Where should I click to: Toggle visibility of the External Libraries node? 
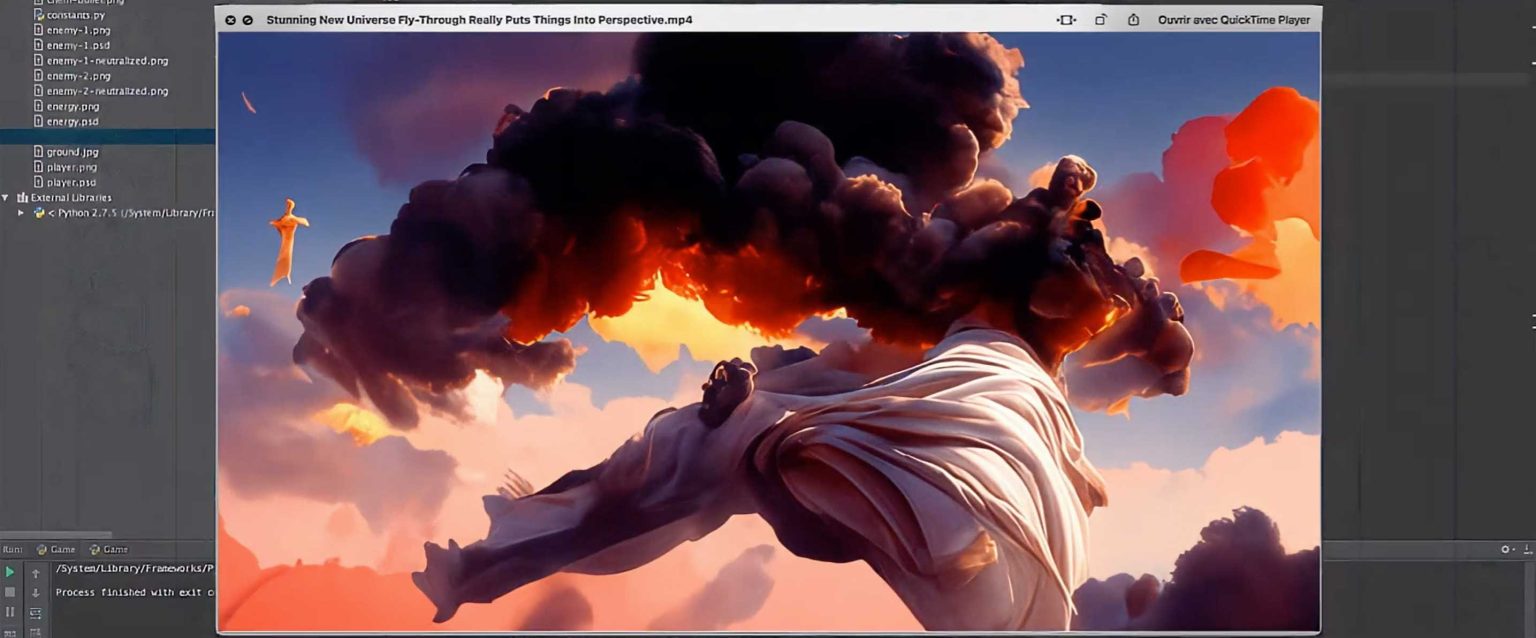coord(7,197)
